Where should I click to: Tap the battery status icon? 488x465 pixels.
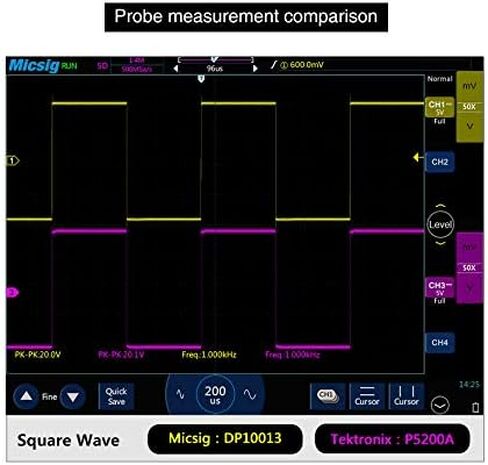pos(476,407)
